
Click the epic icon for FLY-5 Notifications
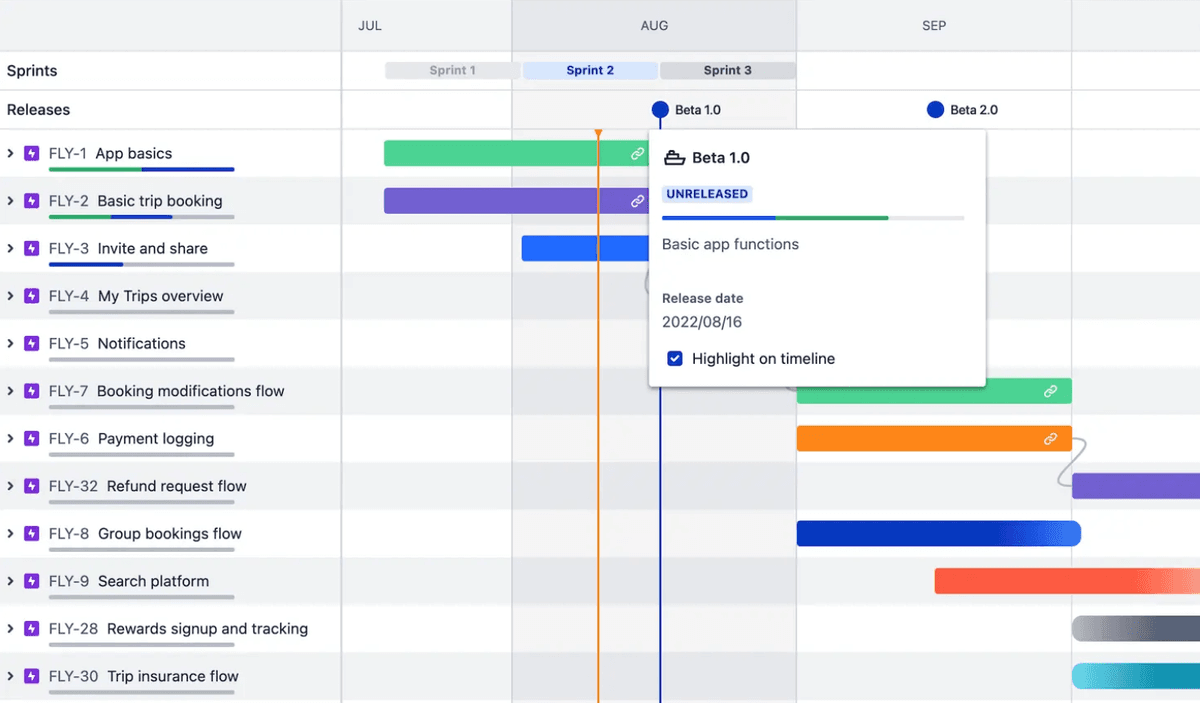31,344
